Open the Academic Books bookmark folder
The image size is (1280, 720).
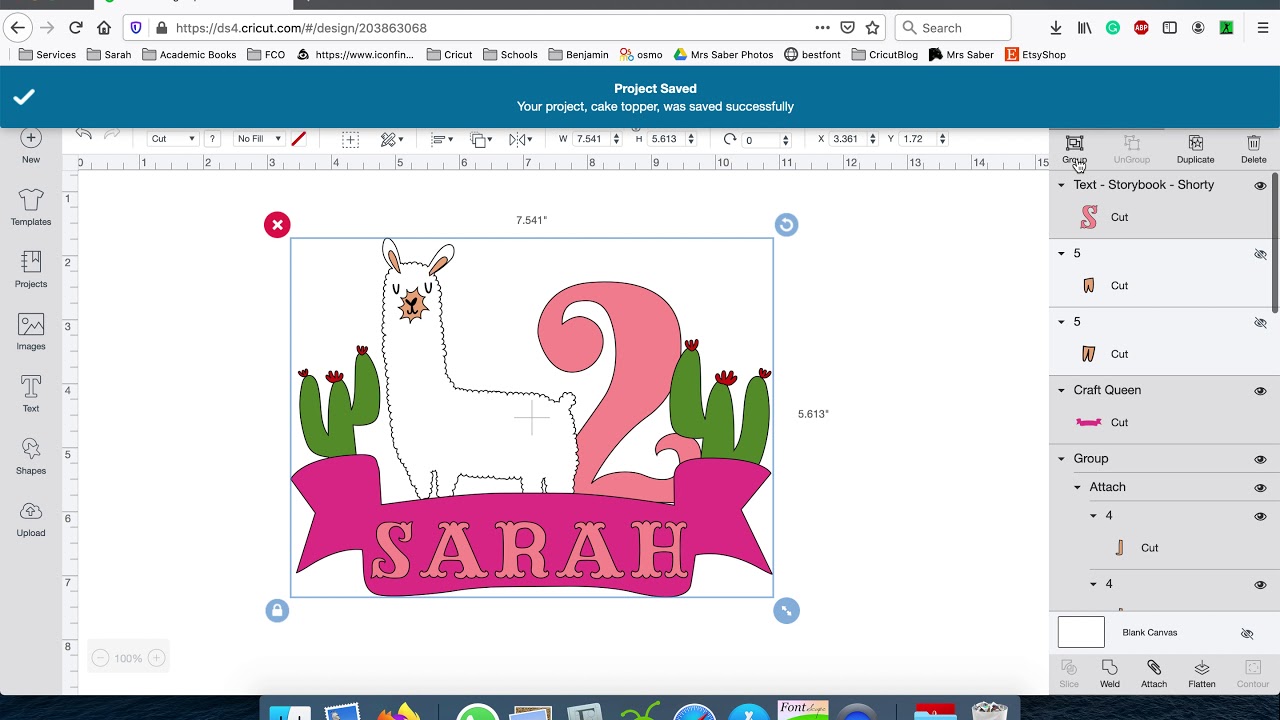[x=189, y=55]
